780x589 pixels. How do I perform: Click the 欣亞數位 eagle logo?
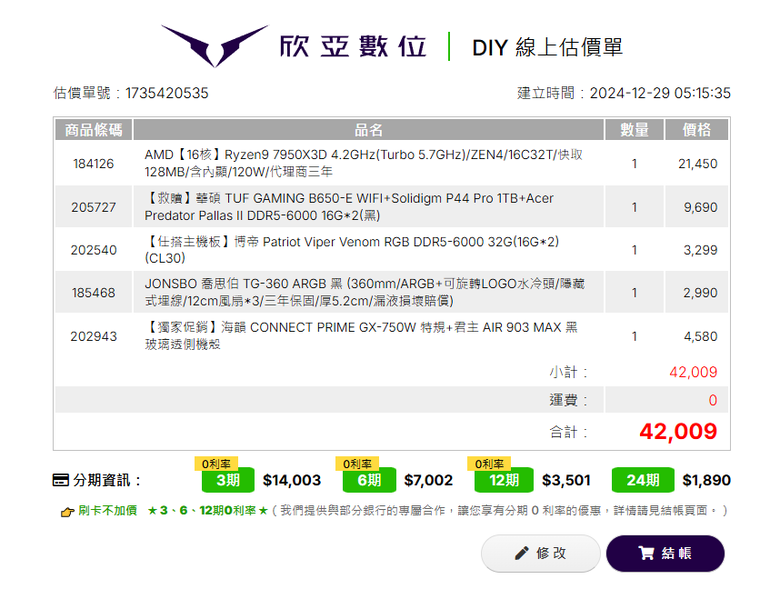point(214,46)
